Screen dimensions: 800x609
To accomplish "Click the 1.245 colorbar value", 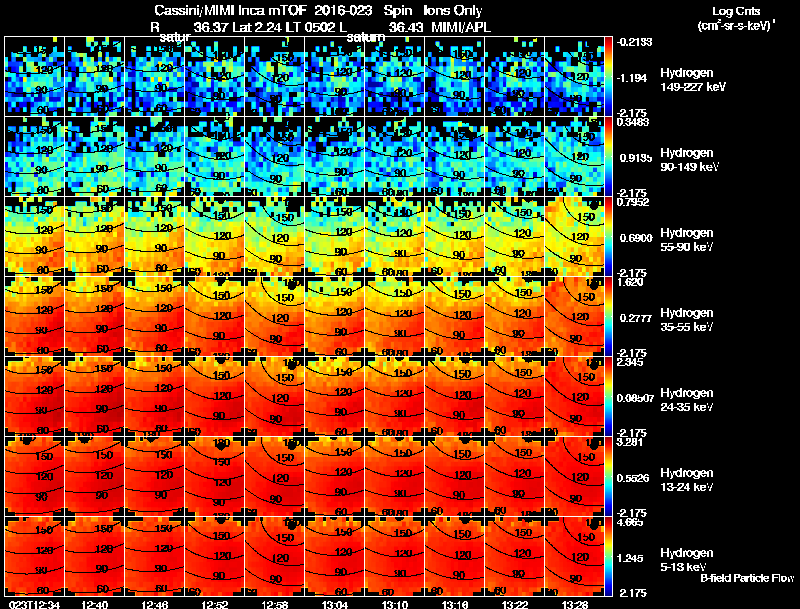I will [631, 559].
